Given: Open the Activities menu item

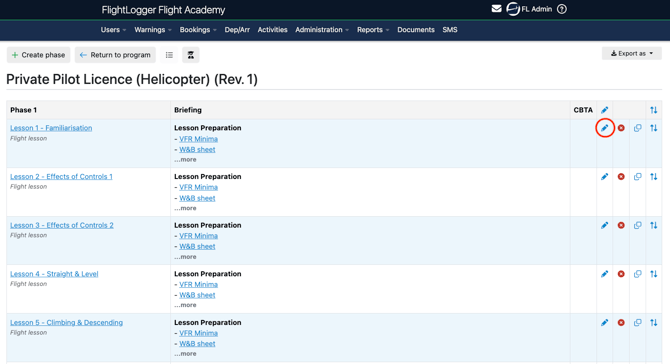Looking at the screenshot, I should (x=272, y=29).
